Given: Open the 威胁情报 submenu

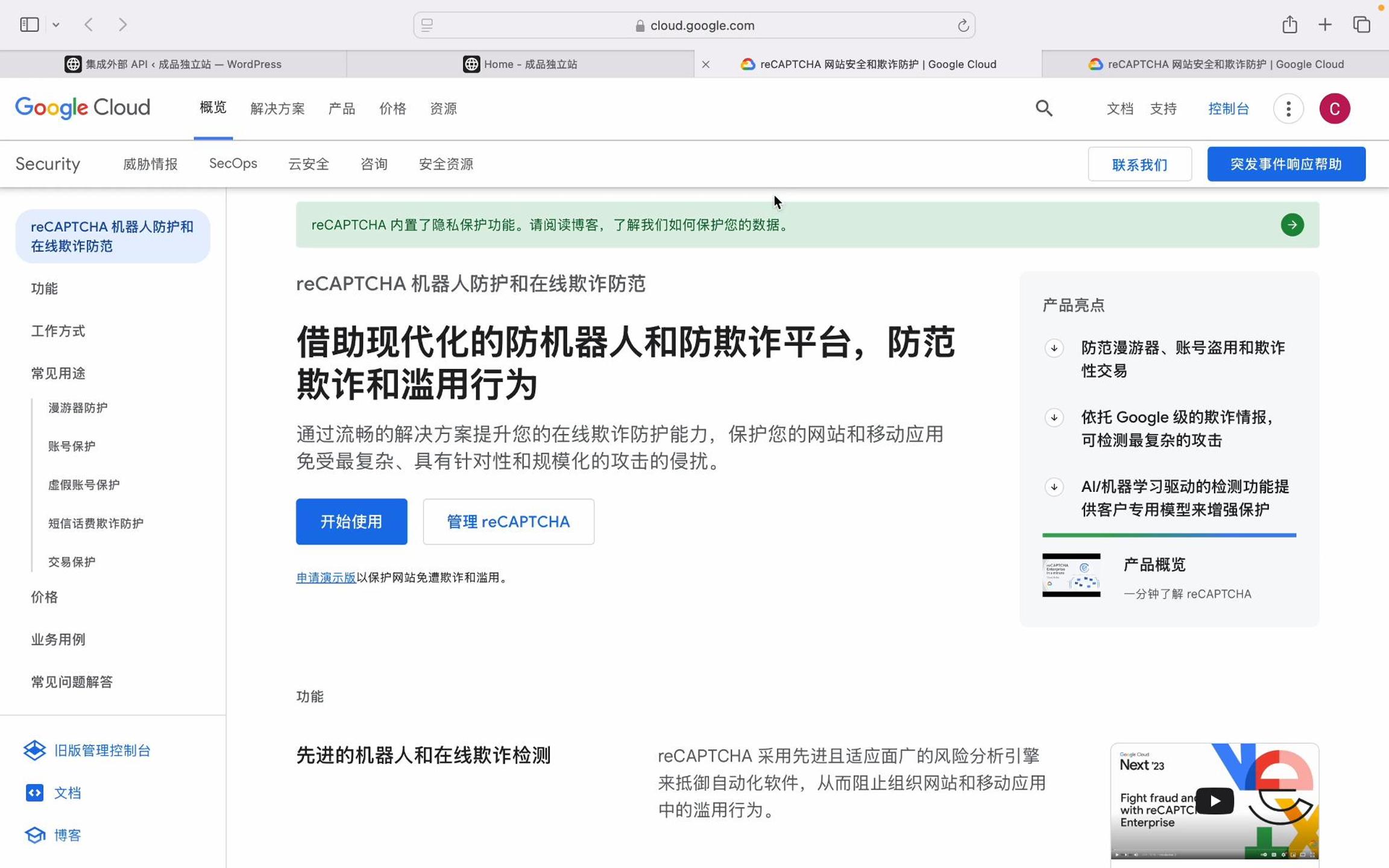Looking at the screenshot, I should point(150,164).
